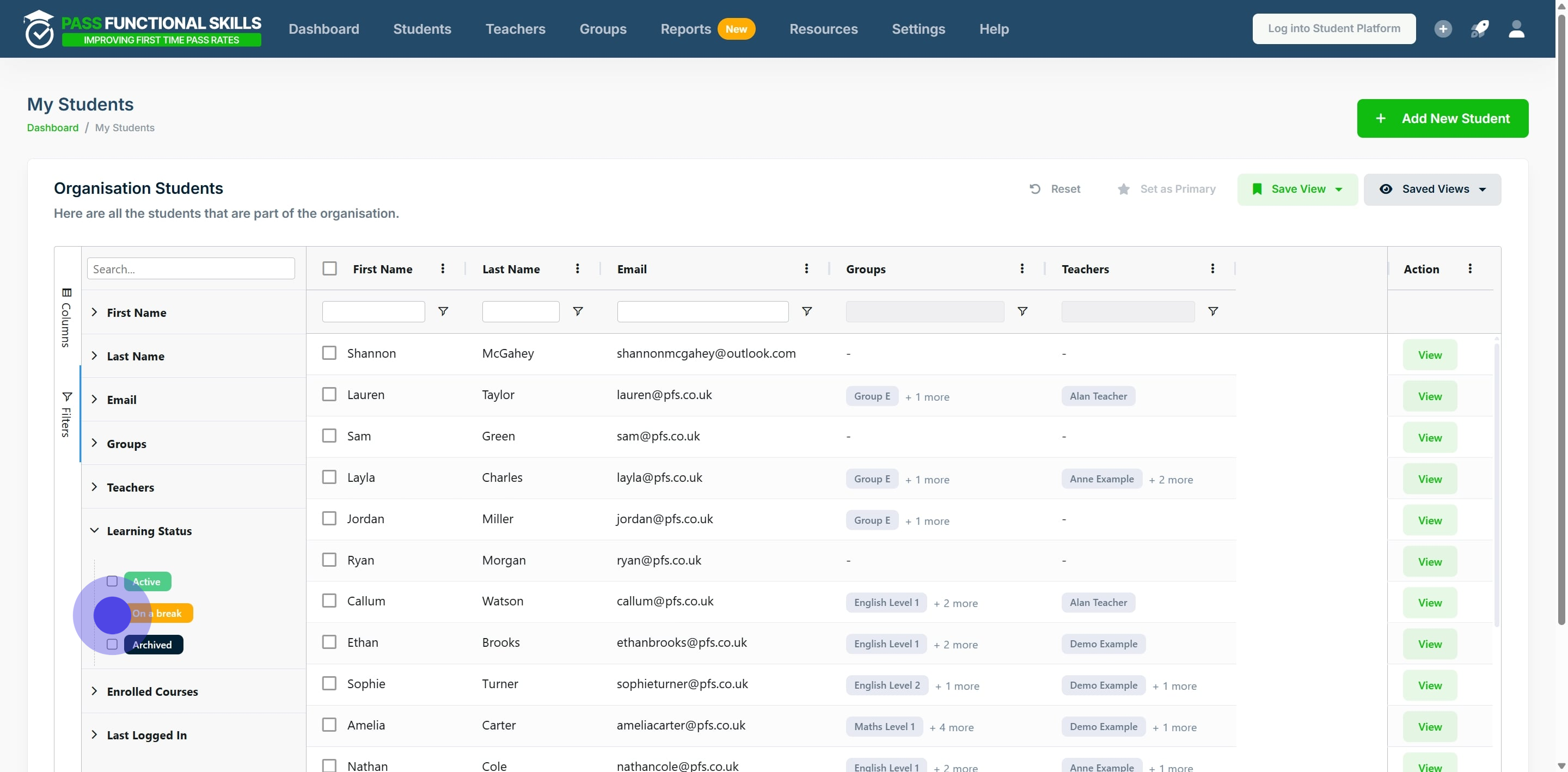The height and width of the screenshot is (772, 1568).
Task: Select the checkbox for Shannon McGahey
Action: [x=329, y=353]
